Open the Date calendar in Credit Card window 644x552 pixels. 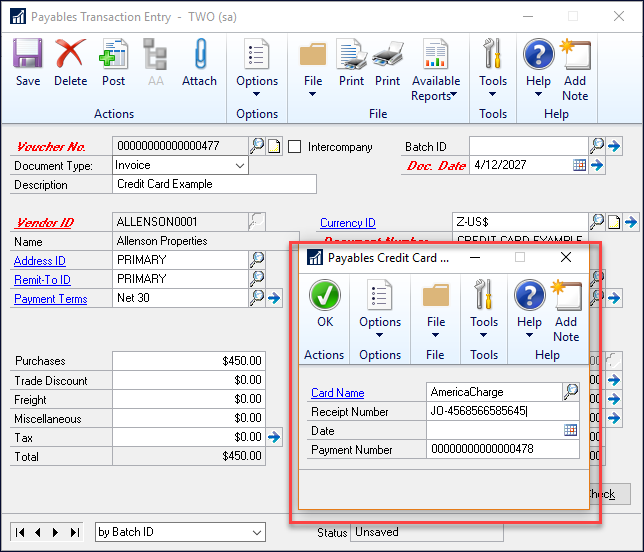point(570,430)
